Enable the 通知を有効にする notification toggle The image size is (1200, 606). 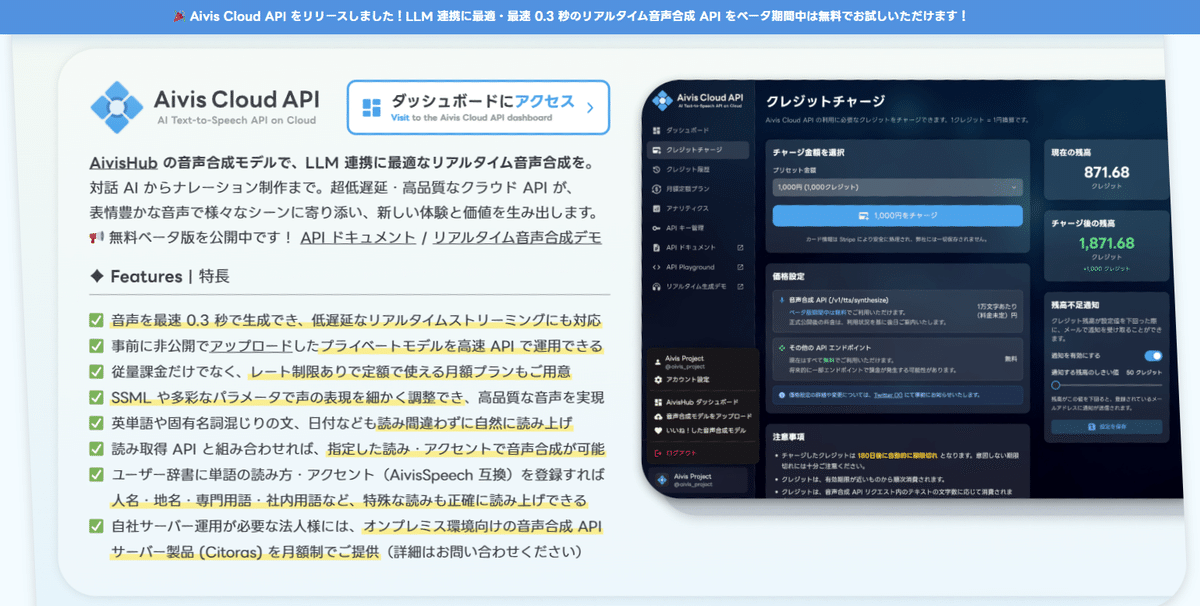coord(1154,356)
